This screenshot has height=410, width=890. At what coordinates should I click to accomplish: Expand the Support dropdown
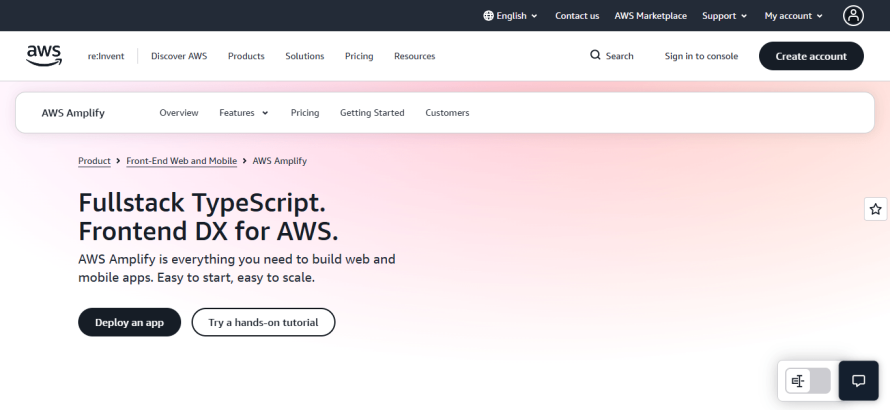tap(724, 16)
